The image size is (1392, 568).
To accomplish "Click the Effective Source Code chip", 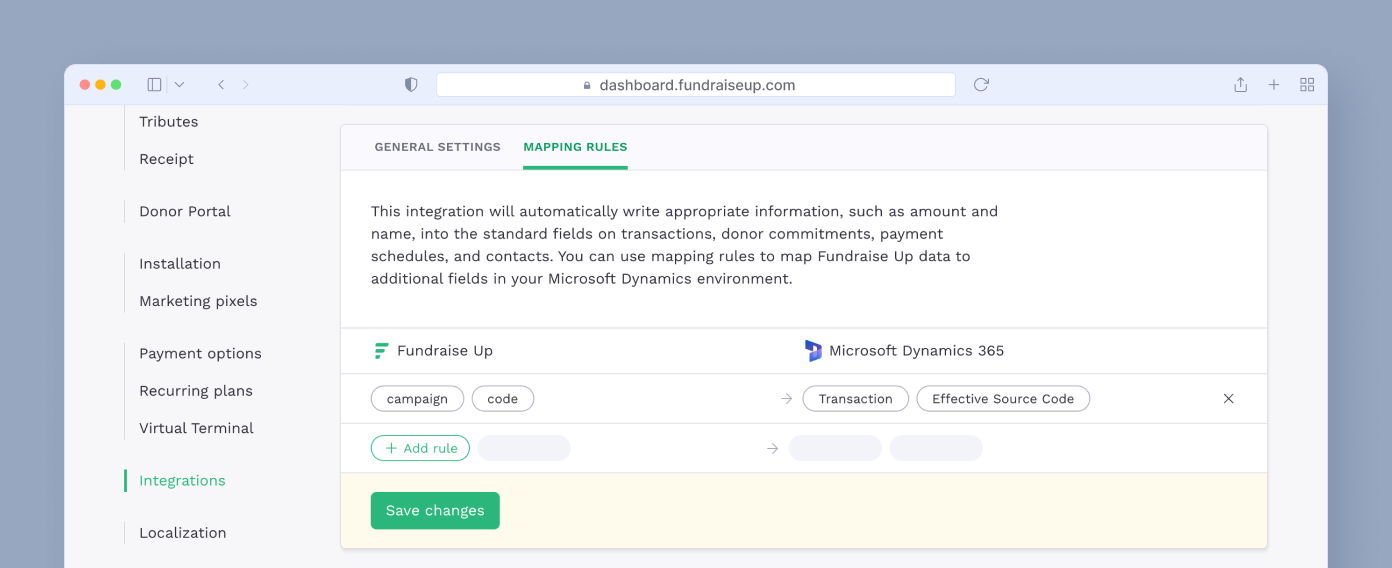I will pos(1003,399).
